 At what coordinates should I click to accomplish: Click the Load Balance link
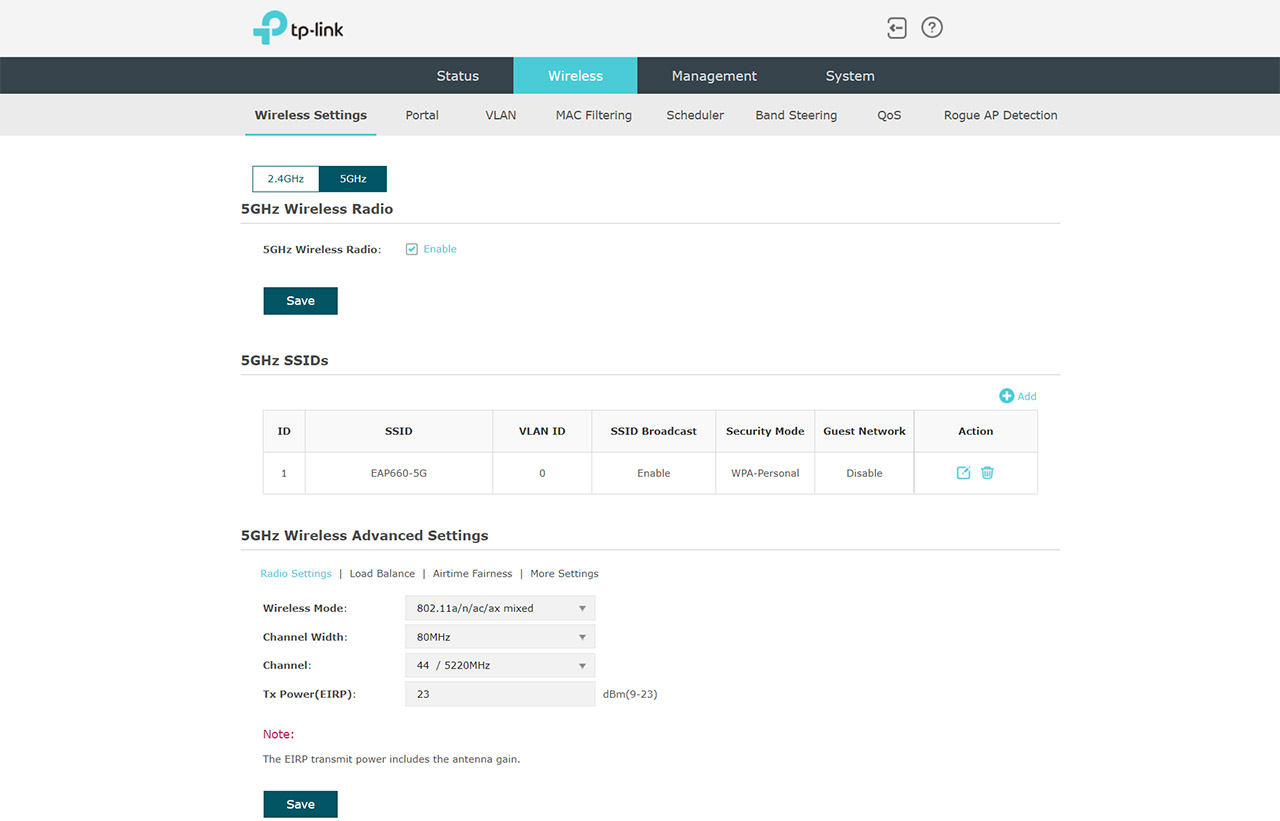[x=382, y=574]
